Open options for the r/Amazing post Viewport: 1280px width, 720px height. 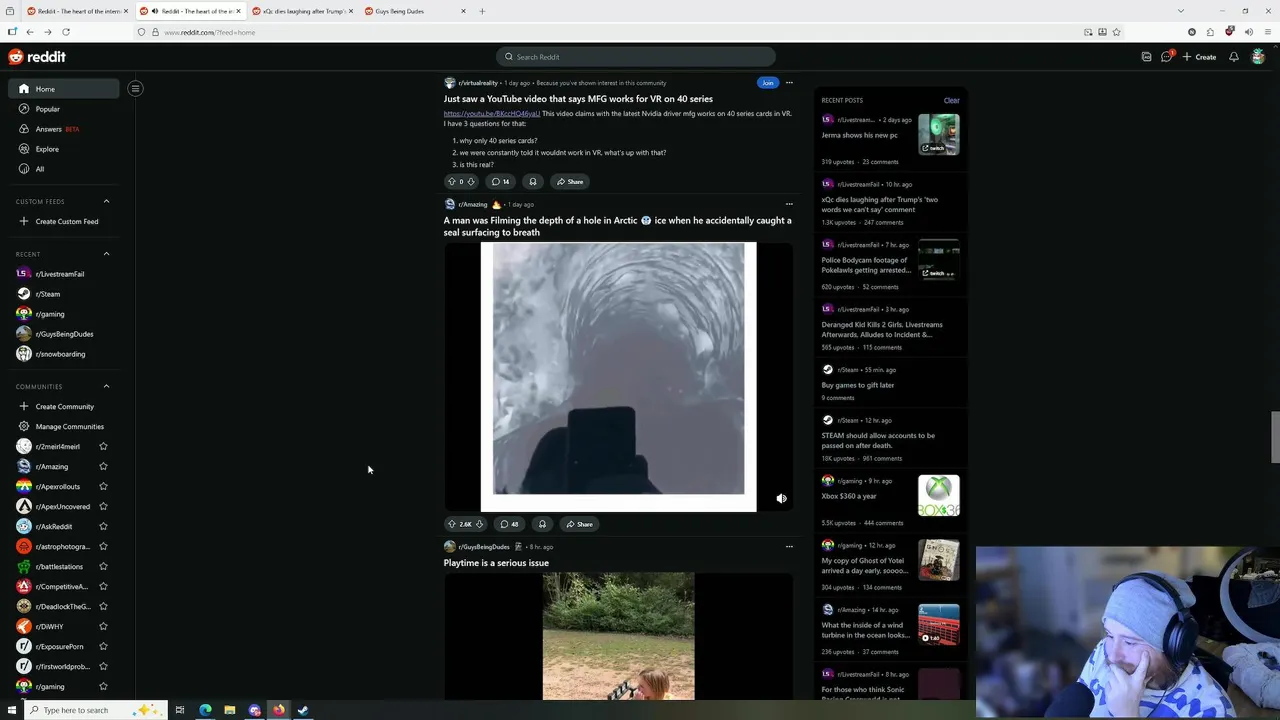coord(789,204)
